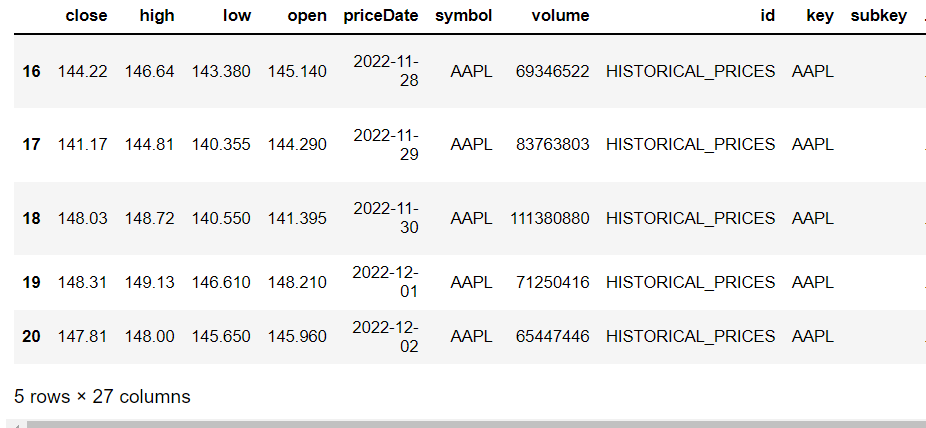Viewport: 926px width, 428px height.
Task: Click the symbol column header
Action: pos(464,16)
